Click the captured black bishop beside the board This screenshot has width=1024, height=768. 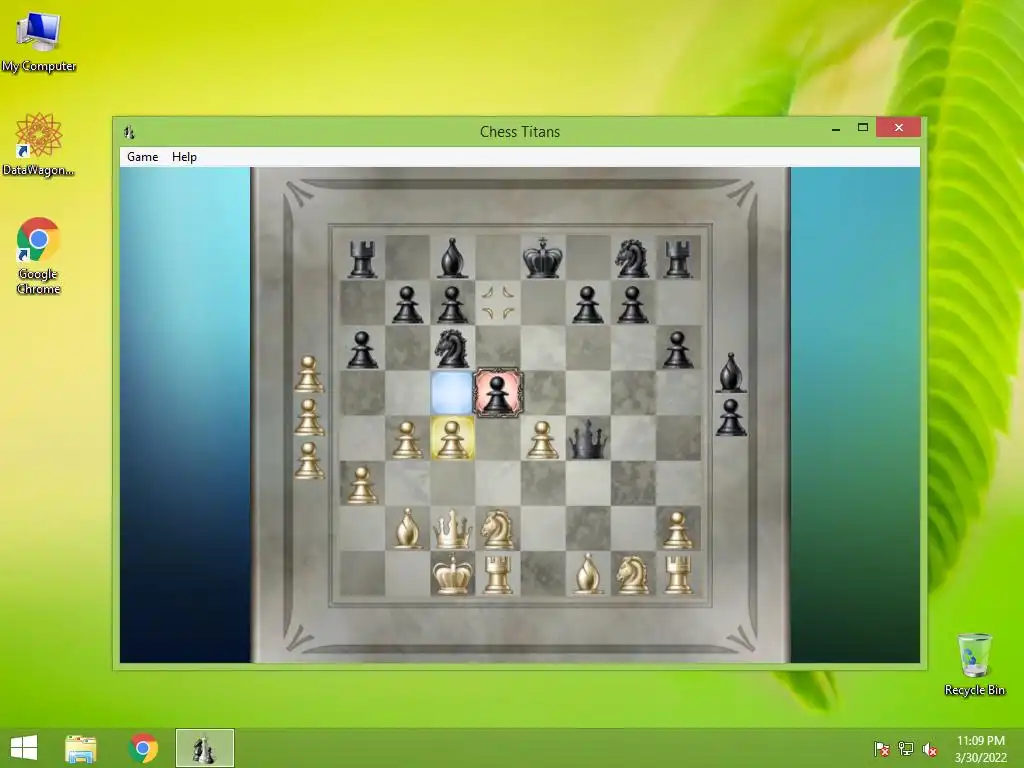[x=731, y=372]
